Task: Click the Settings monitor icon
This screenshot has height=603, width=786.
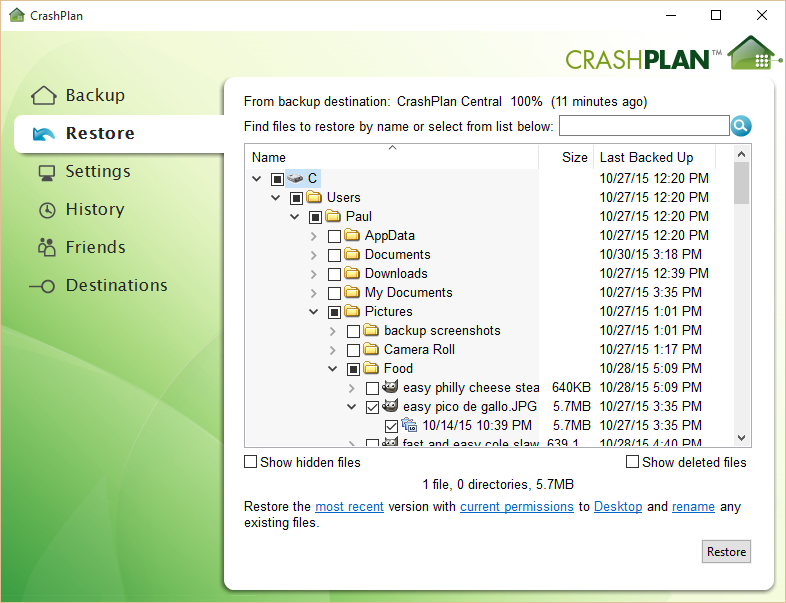Action: [x=46, y=172]
